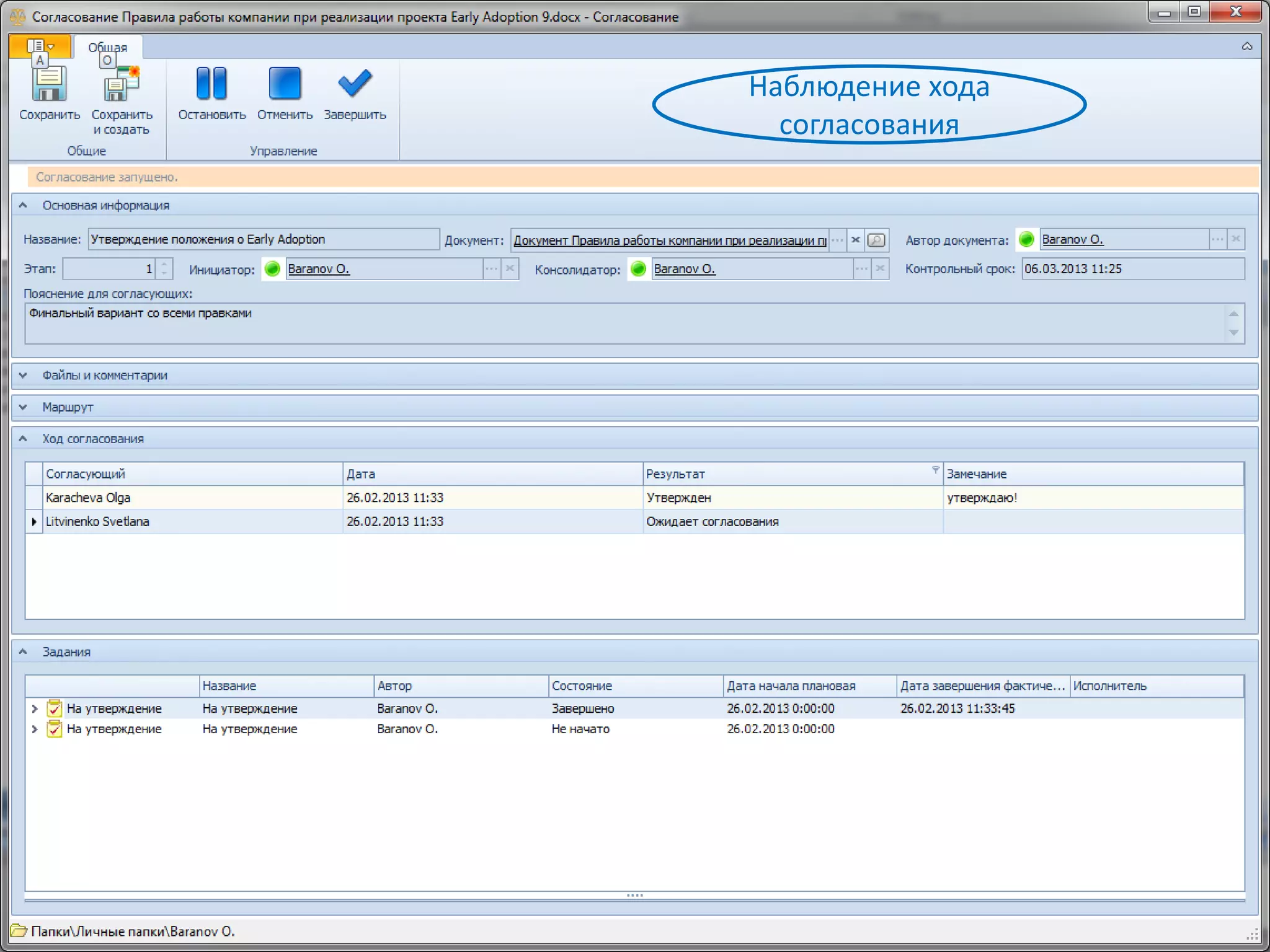
Task: Click the Завершить checkmark icon
Action: (354, 84)
